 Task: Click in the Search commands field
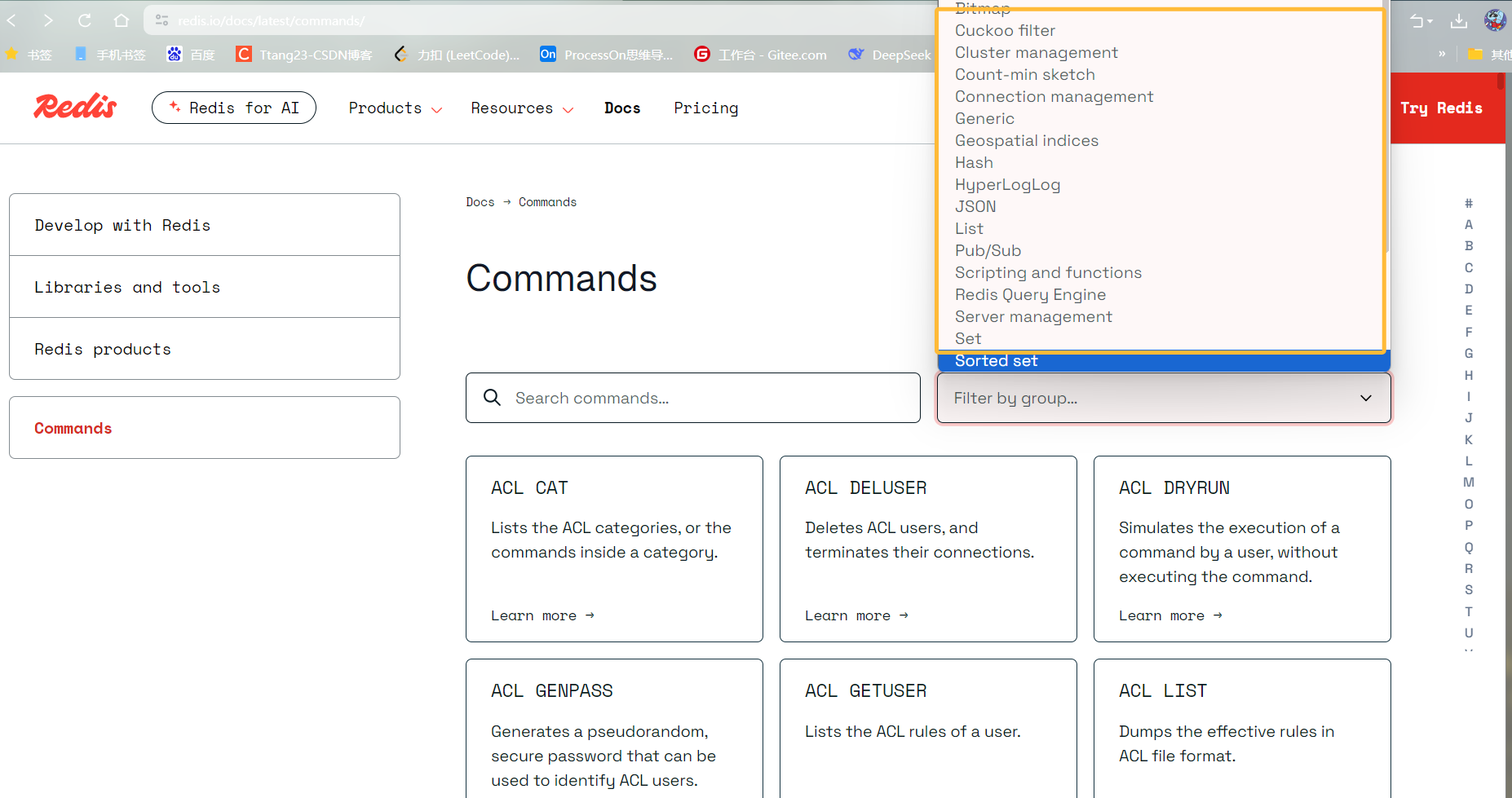coord(693,398)
